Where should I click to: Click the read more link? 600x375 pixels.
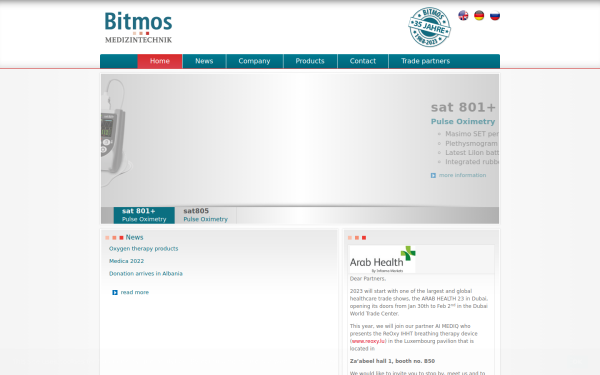(x=135, y=292)
